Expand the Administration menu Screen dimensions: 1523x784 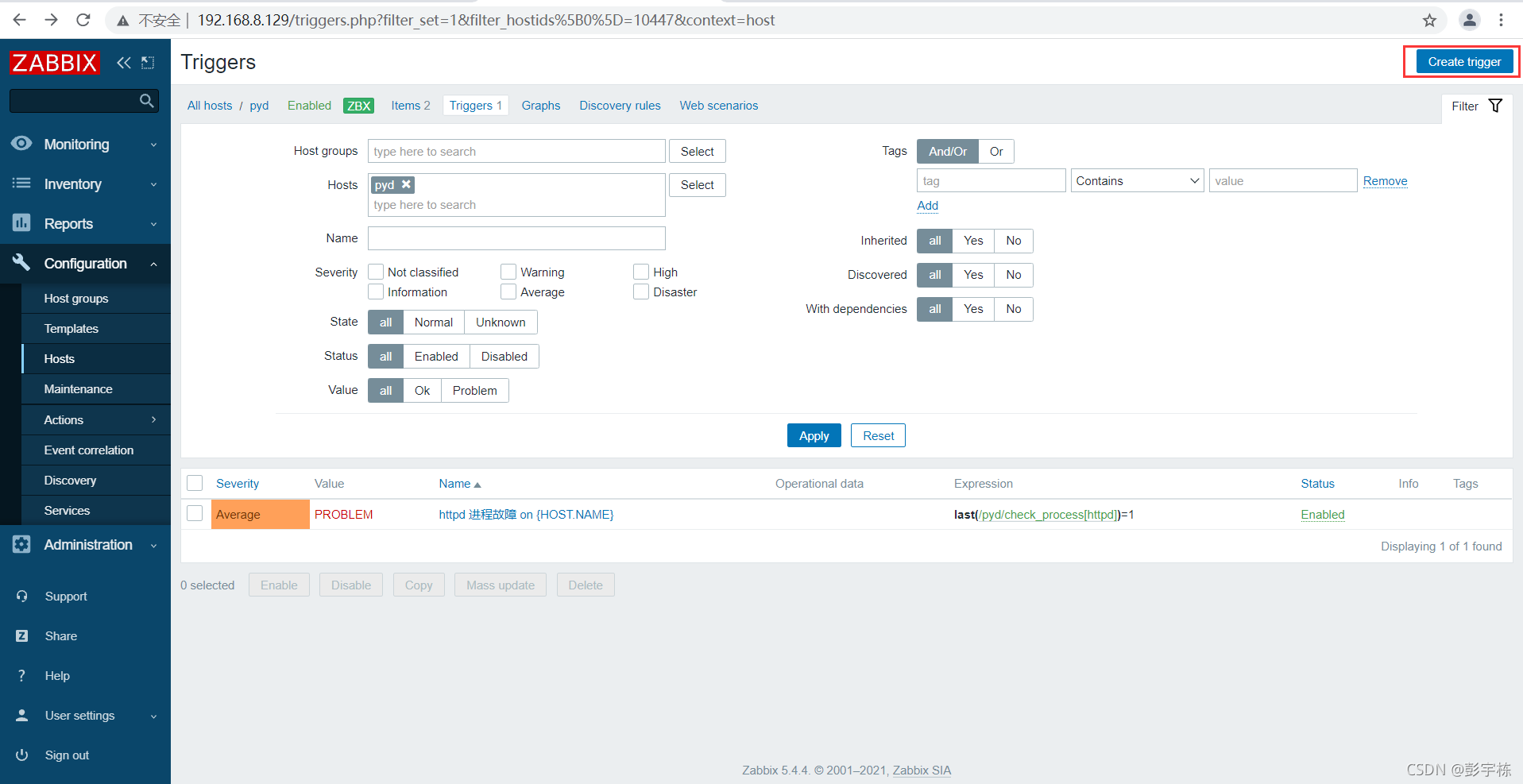pyautogui.click(x=153, y=545)
